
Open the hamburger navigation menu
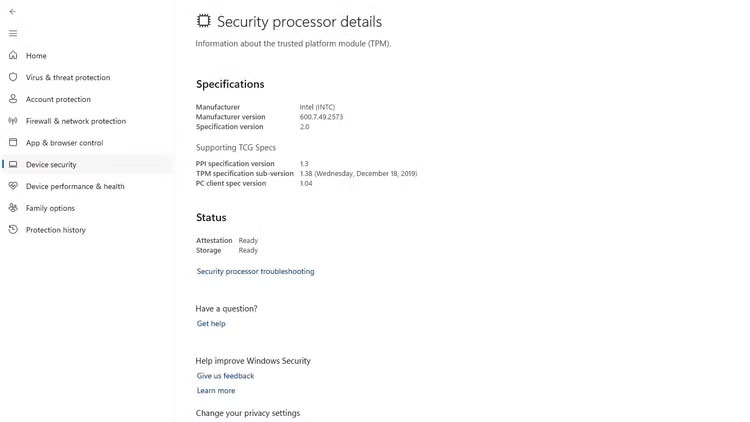point(13,33)
